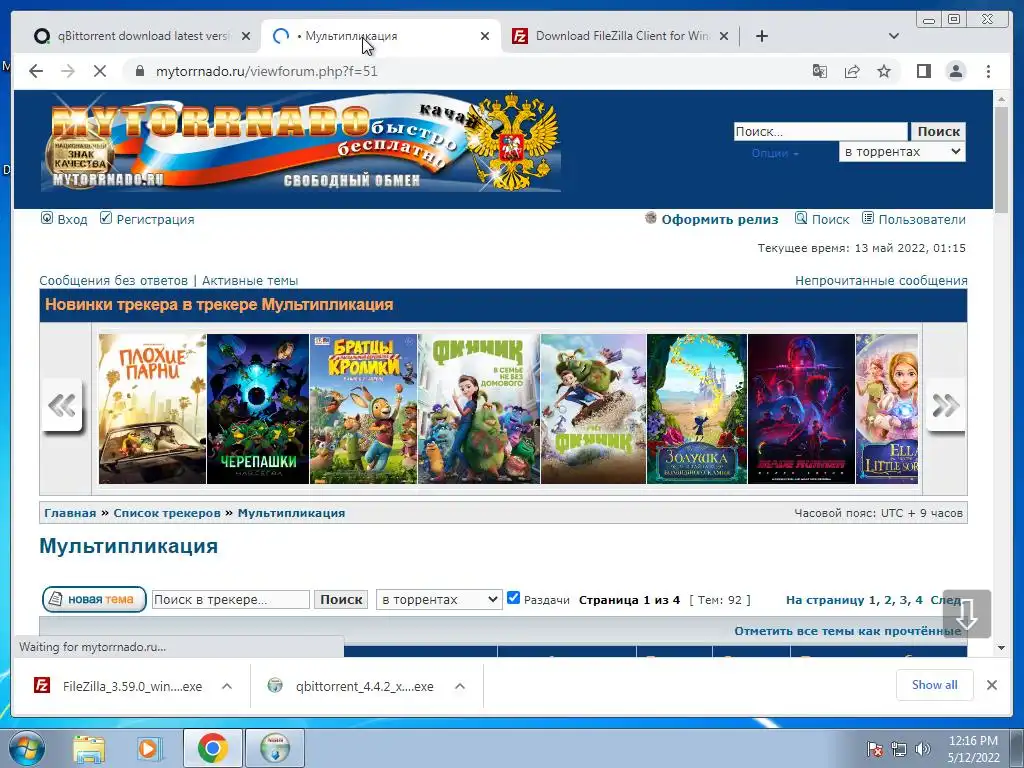Open the Chrome profile avatar
The height and width of the screenshot is (768, 1024).
(x=955, y=71)
